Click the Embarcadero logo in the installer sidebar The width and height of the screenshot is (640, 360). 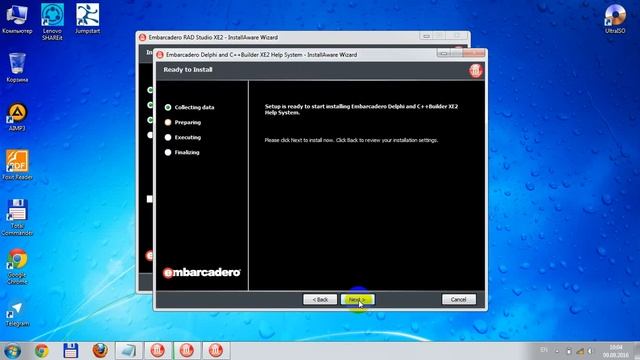pos(202,272)
